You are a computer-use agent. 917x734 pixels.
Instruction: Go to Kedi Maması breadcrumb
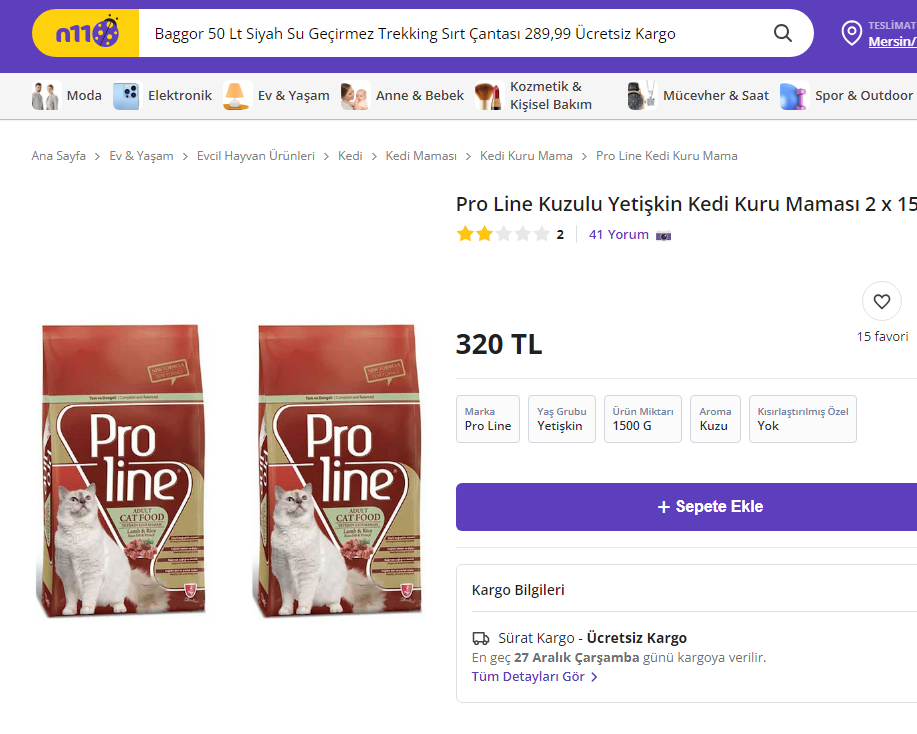click(x=421, y=156)
